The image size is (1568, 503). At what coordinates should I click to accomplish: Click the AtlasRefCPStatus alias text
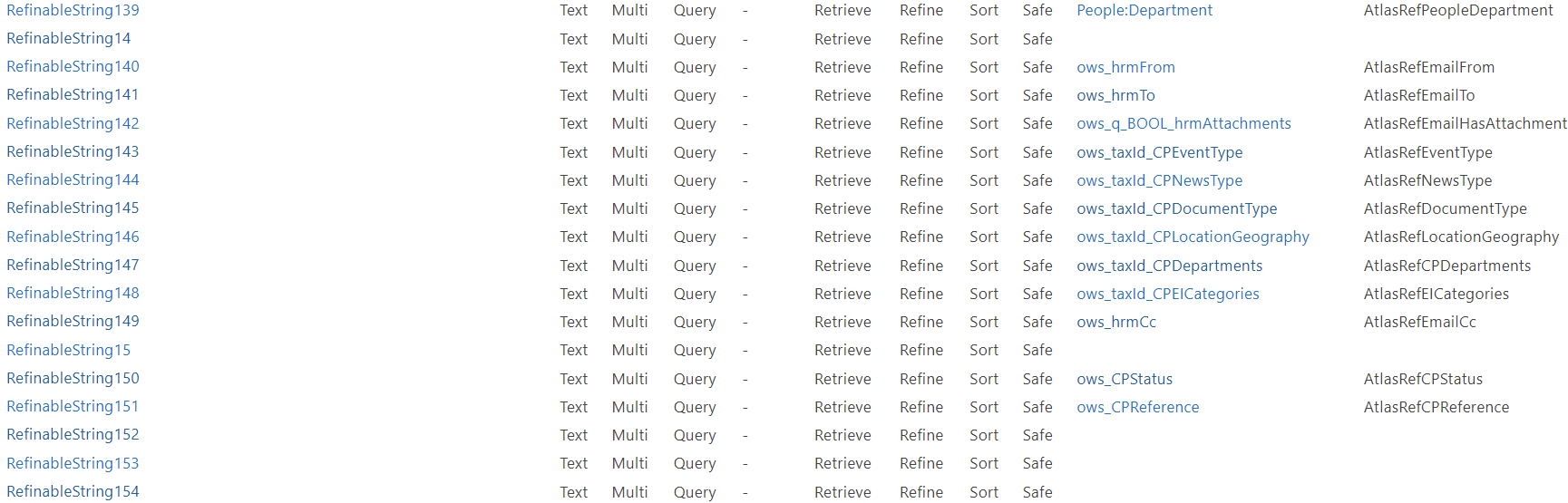click(x=1423, y=380)
